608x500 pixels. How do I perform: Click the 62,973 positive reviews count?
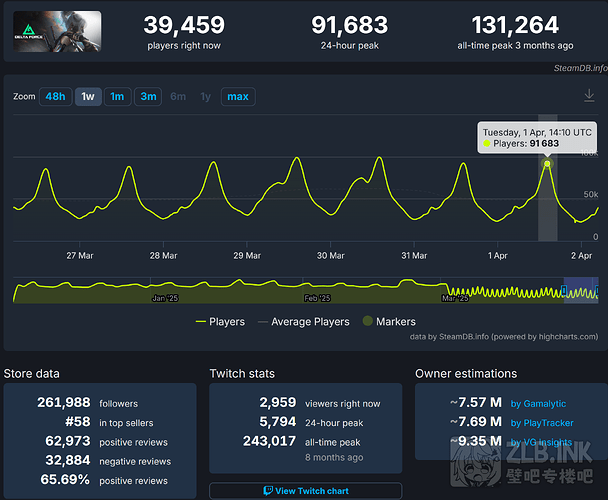68,441
